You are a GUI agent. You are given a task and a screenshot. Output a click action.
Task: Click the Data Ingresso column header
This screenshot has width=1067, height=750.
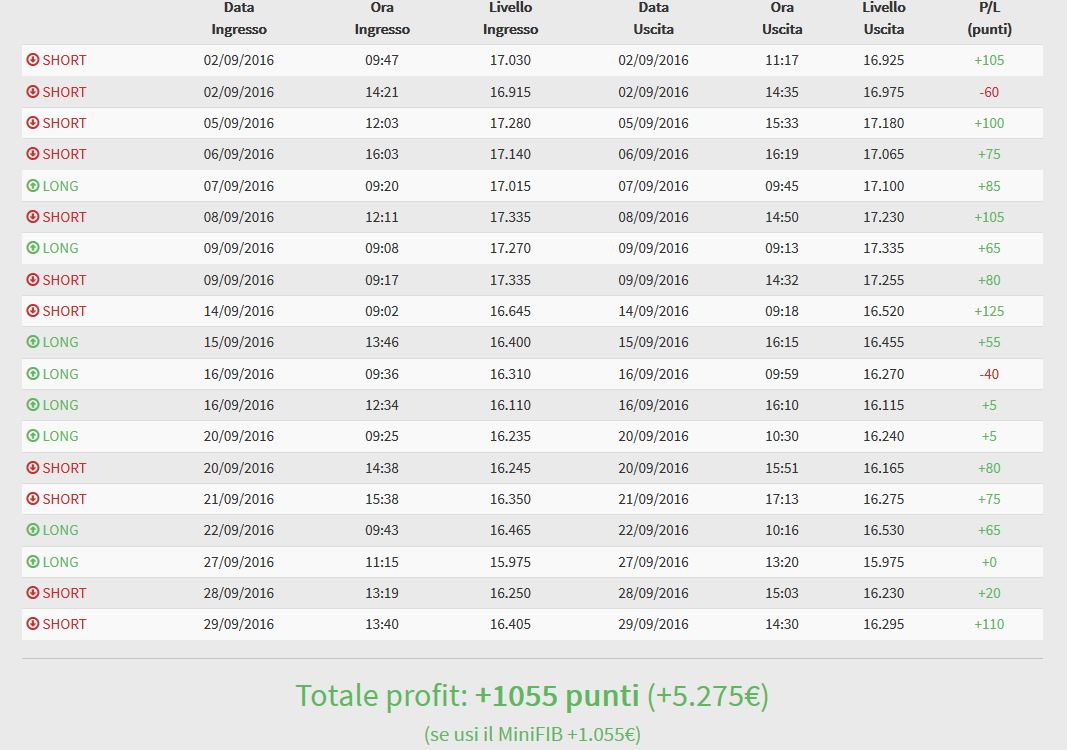tap(239, 18)
